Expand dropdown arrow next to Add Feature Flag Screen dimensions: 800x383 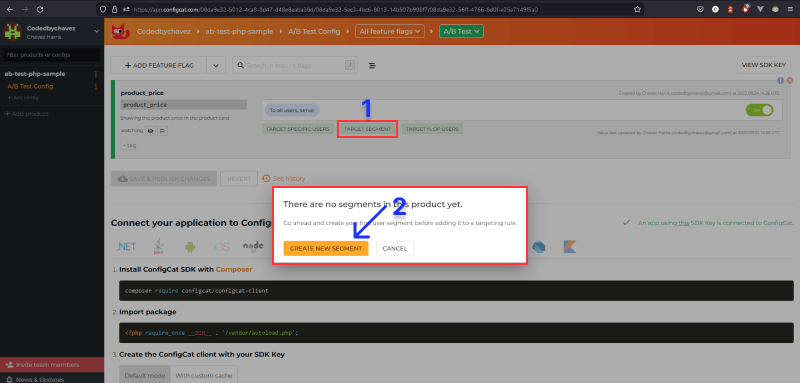point(216,65)
